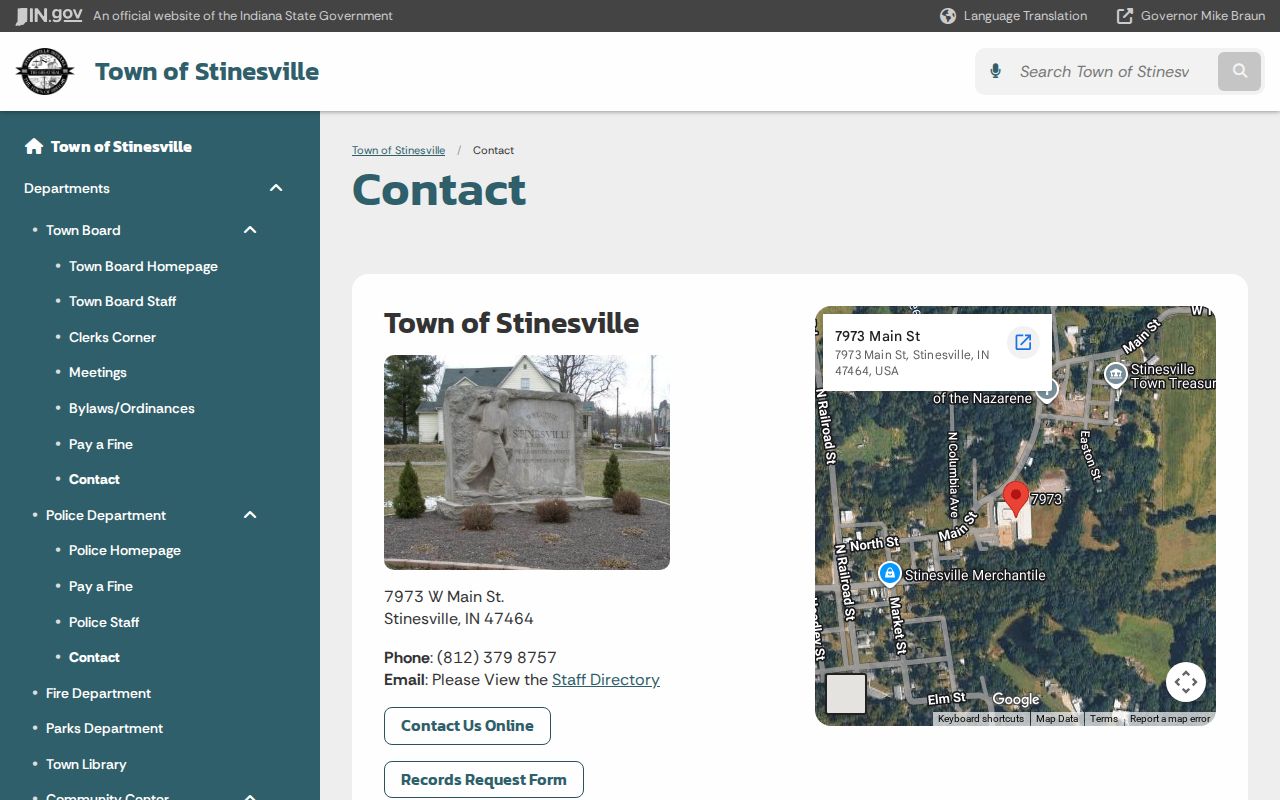1280x800 pixels.
Task: Open Police Homepage in sidebar
Action: coord(125,550)
